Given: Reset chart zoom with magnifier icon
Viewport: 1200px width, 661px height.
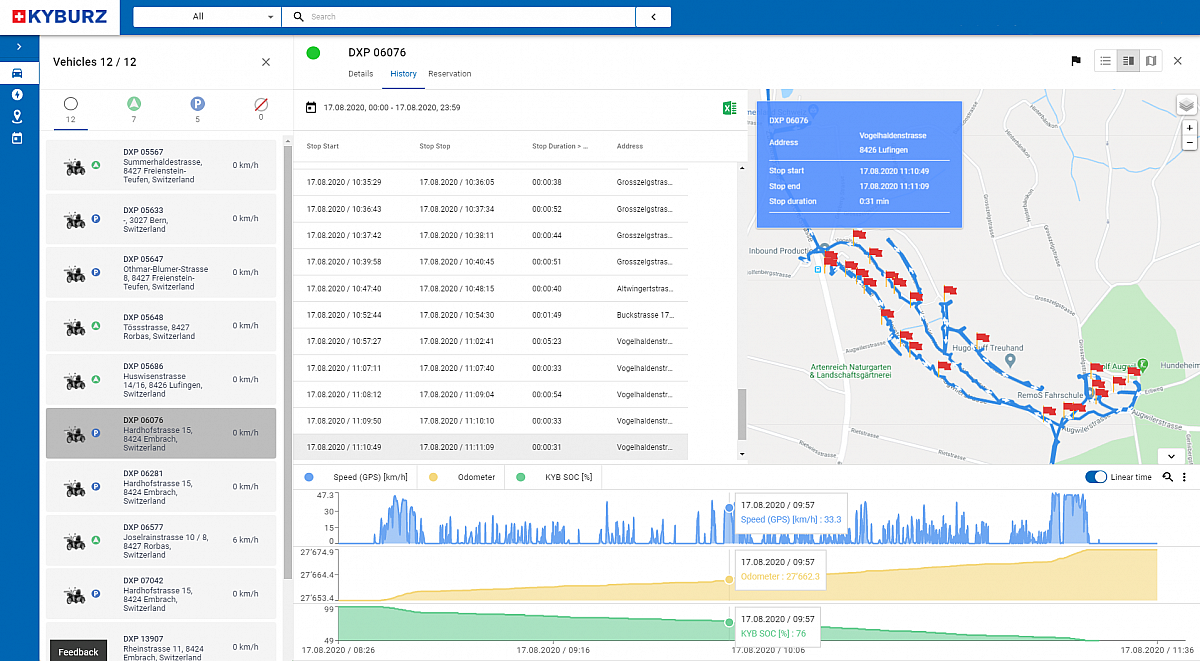Looking at the screenshot, I should coord(1167,477).
